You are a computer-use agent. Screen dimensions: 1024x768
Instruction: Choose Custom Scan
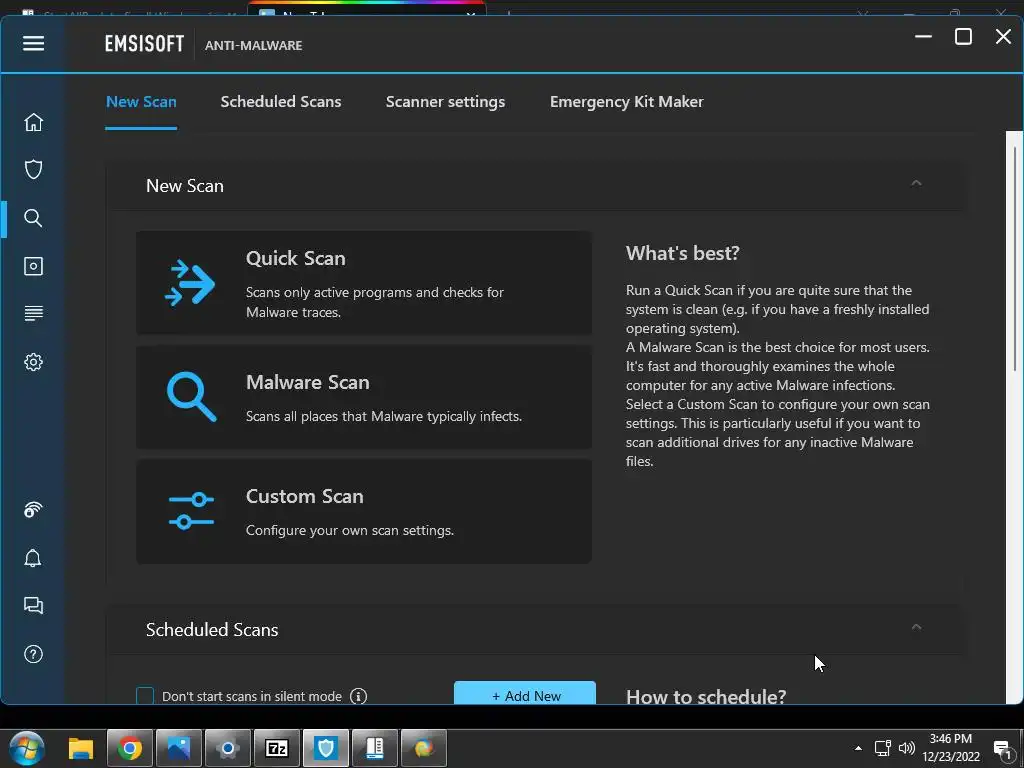[364, 511]
